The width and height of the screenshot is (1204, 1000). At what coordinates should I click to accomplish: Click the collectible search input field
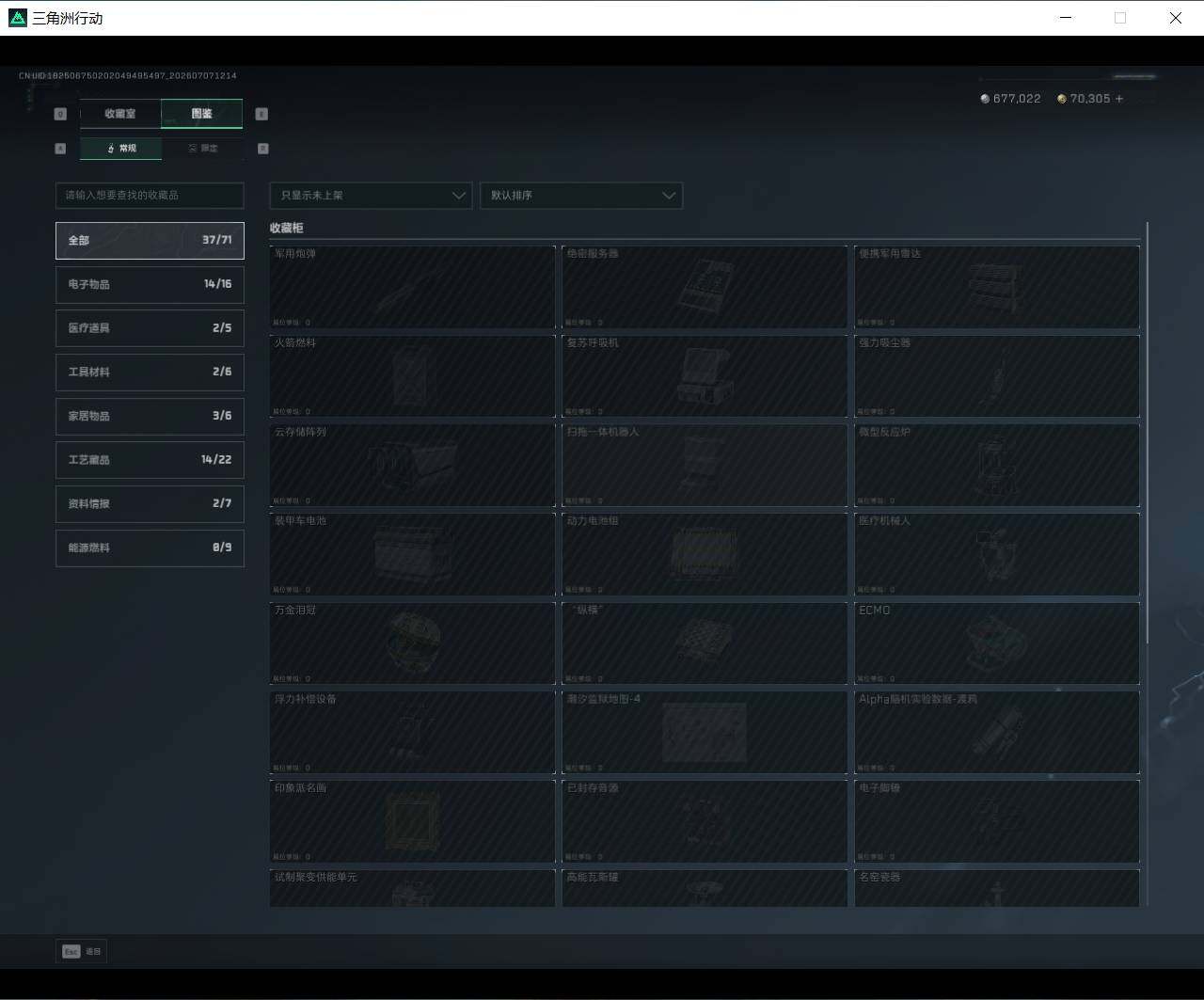click(150, 196)
